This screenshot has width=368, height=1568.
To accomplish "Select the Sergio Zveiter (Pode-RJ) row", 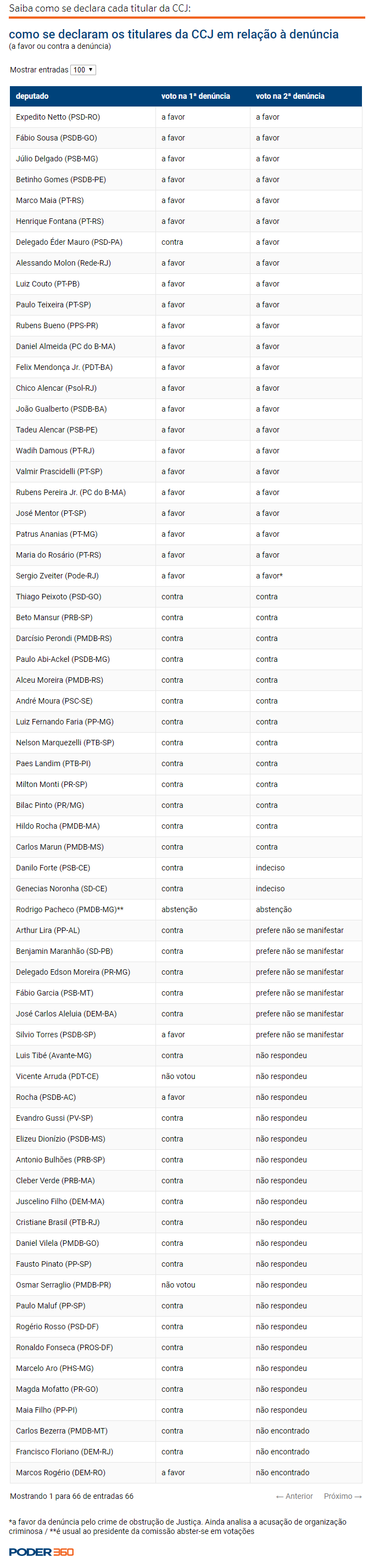I will 186,576.
